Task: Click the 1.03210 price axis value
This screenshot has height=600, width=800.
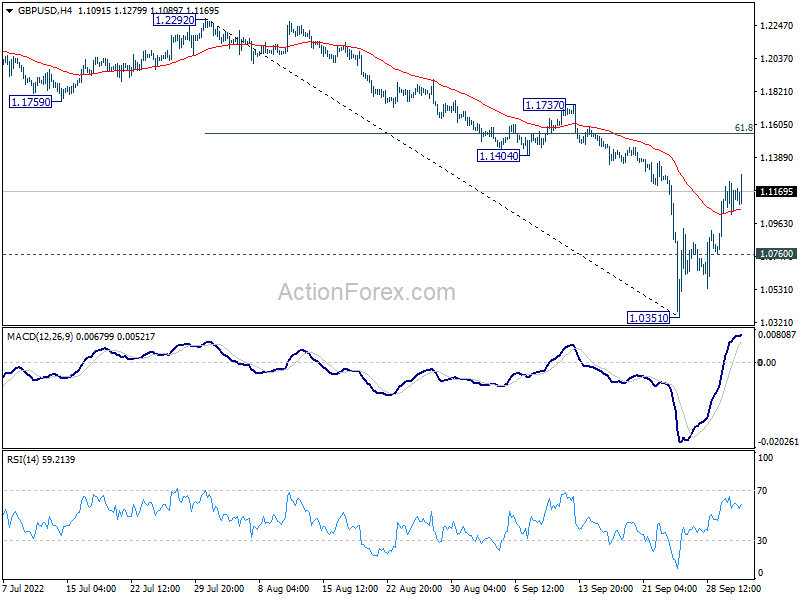Action: [777, 322]
